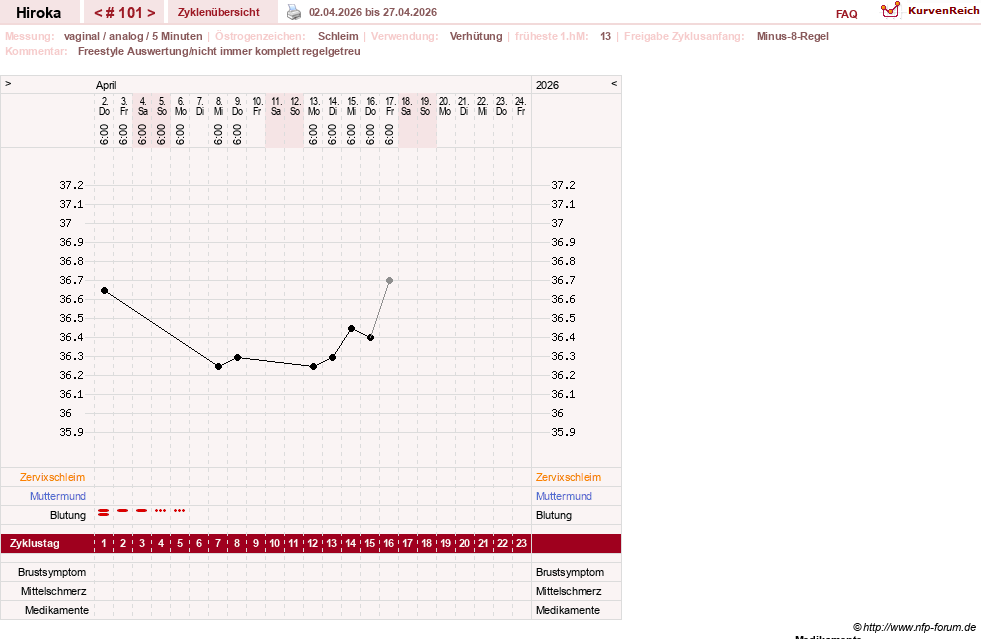Select the temperature point on April 8
981x639 pixels.
[218, 366]
